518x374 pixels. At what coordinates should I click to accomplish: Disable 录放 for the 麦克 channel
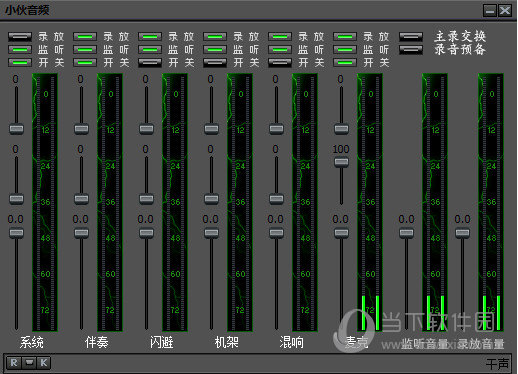pos(345,36)
